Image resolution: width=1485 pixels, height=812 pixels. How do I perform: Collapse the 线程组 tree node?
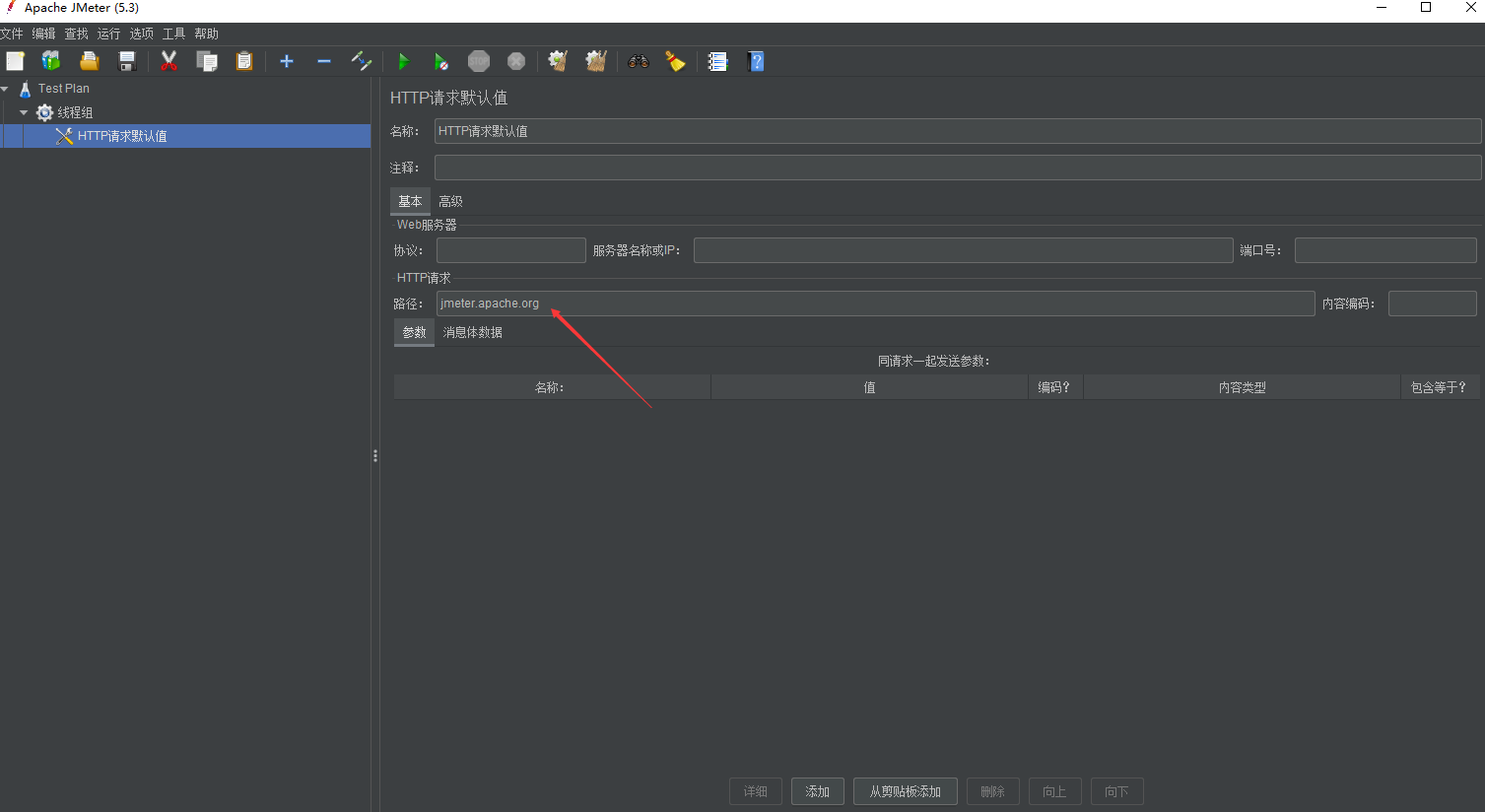pyautogui.click(x=24, y=112)
